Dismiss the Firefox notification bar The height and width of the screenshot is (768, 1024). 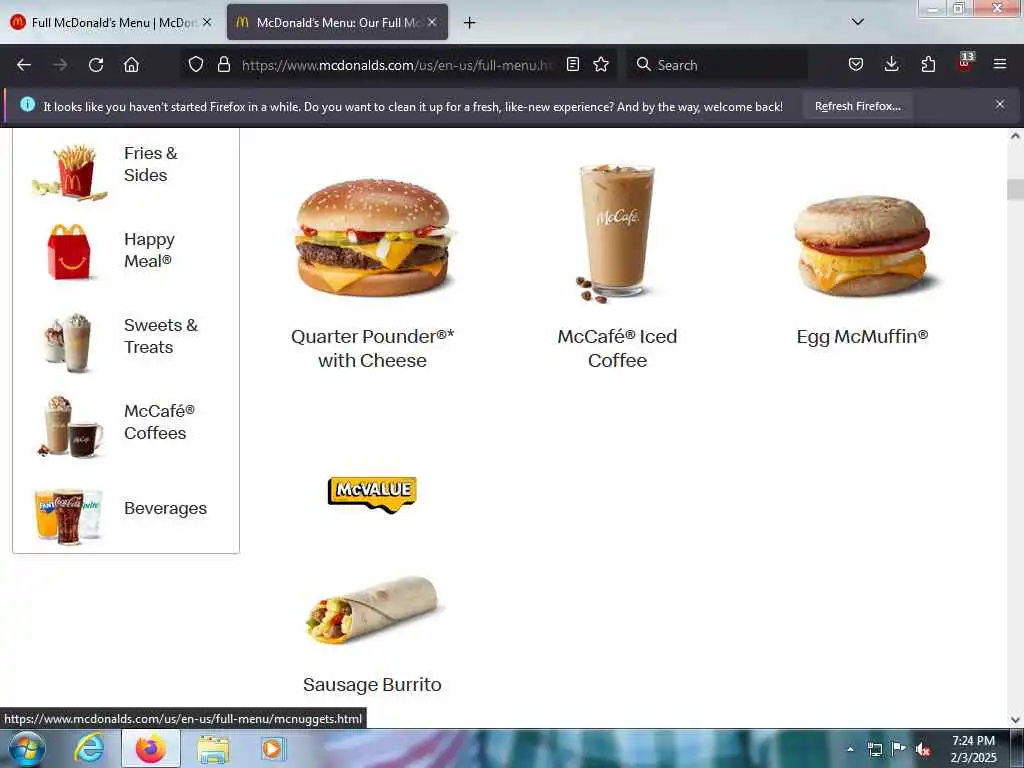(x=1000, y=104)
